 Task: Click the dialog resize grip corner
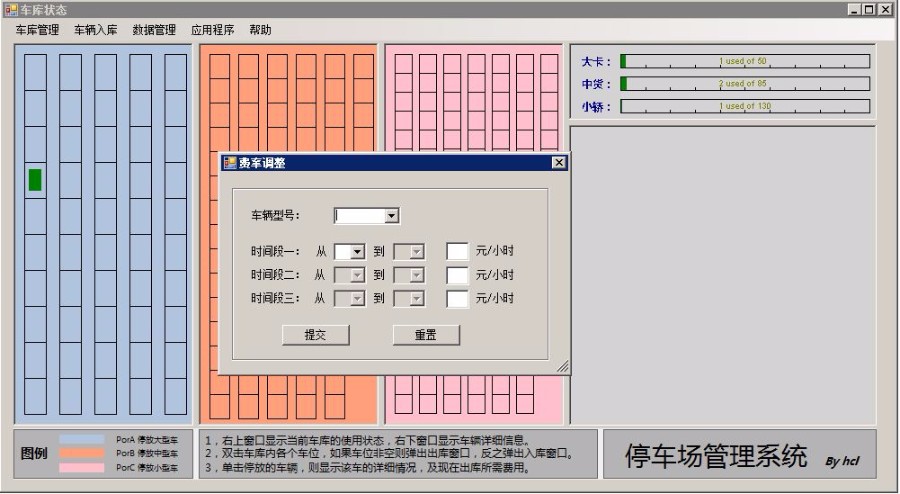click(x=562, y=367)
